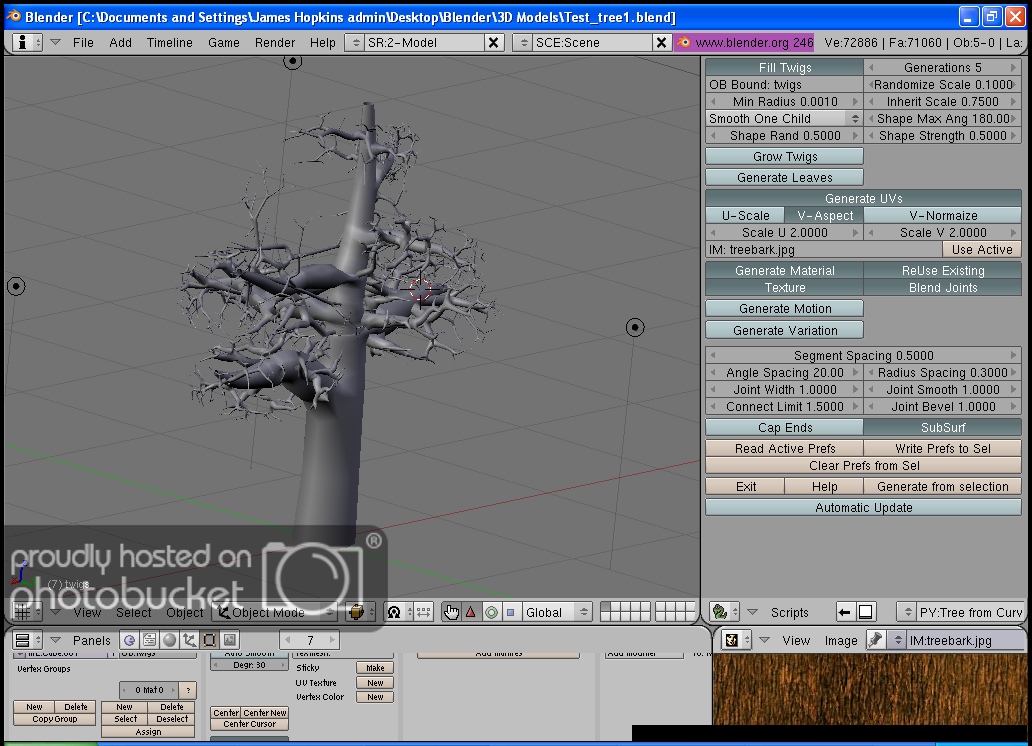Switch to the Script context icon

click(149, 640)
